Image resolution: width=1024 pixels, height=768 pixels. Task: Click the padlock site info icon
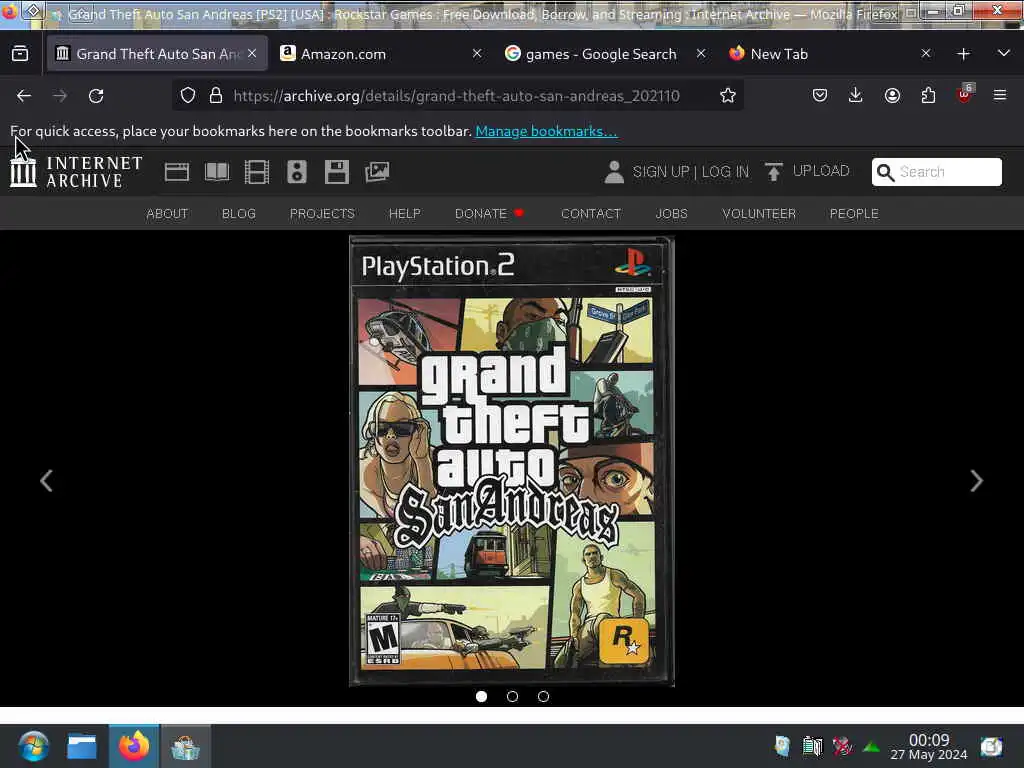(x=216, y=96)
